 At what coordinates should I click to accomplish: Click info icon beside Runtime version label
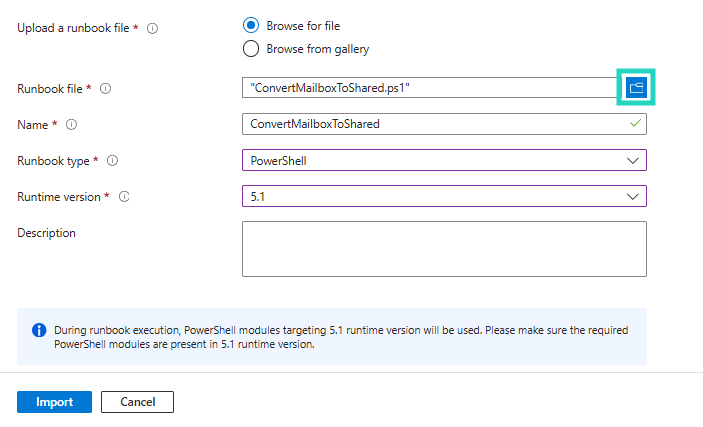tap(124, 197)
